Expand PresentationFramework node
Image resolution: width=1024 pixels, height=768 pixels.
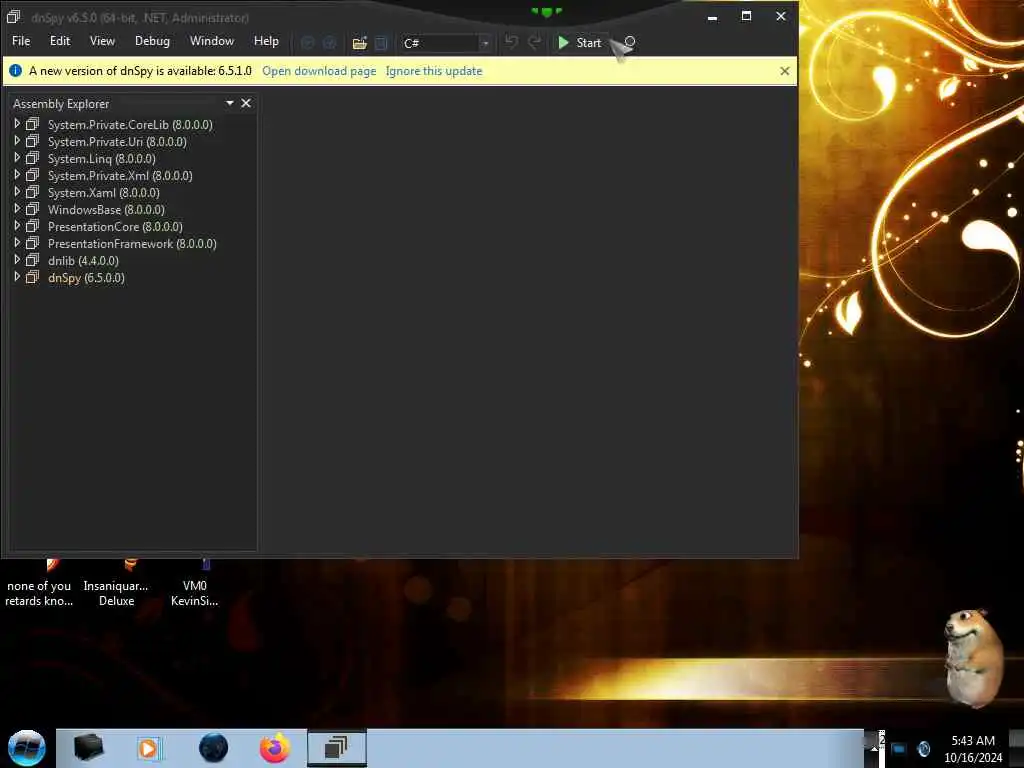[17, 242]
